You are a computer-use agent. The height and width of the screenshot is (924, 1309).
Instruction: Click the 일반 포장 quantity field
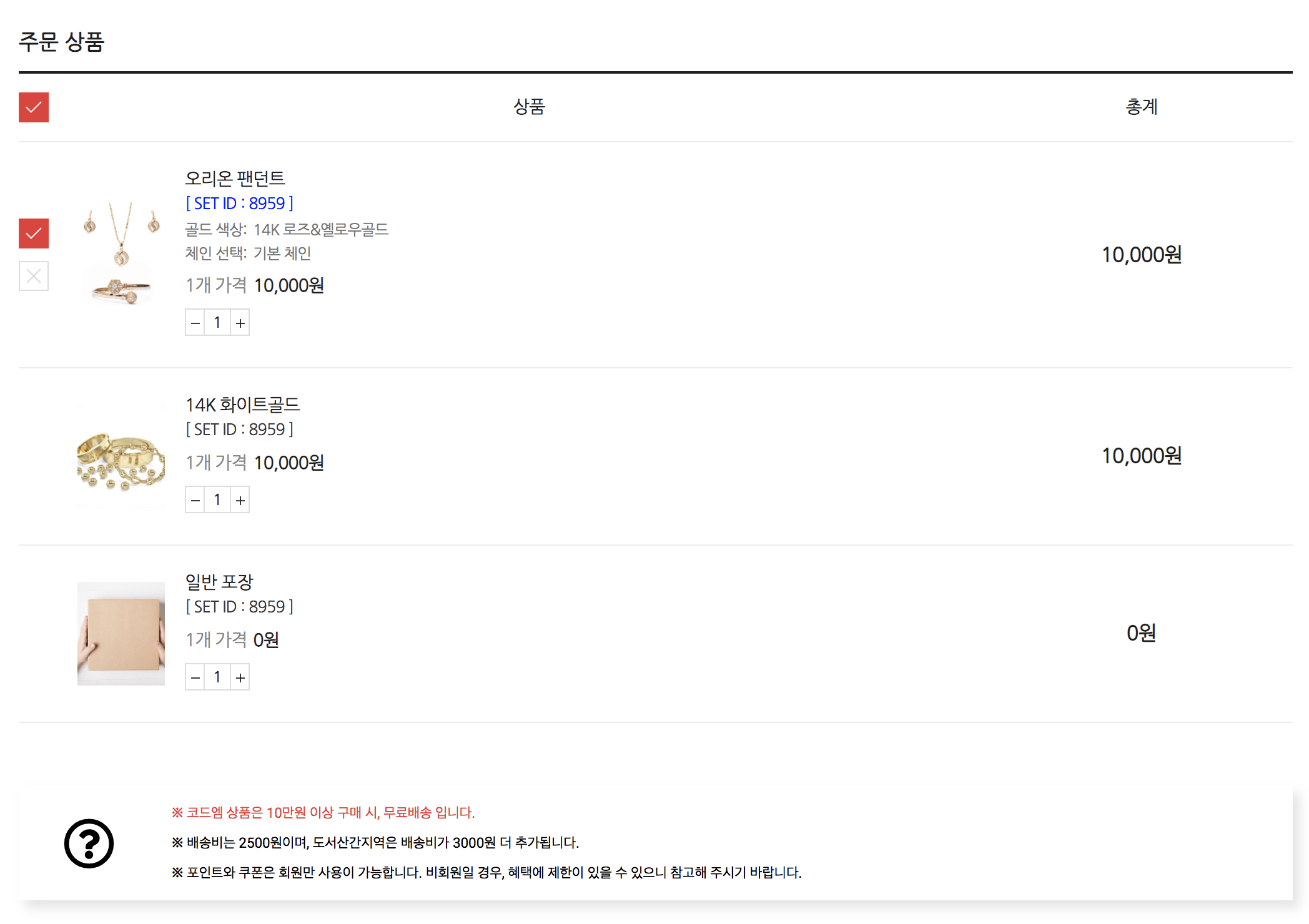pos(217,677)
